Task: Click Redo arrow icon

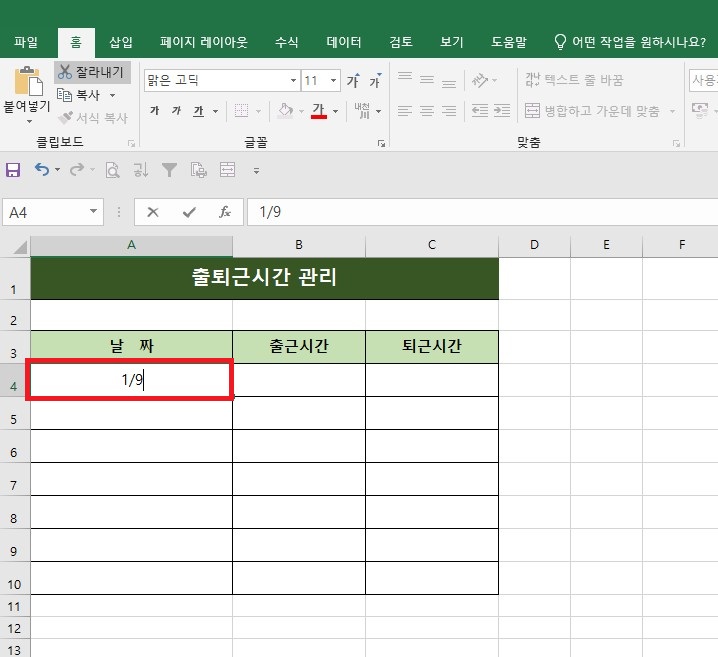Action: (x=77, y=170)
